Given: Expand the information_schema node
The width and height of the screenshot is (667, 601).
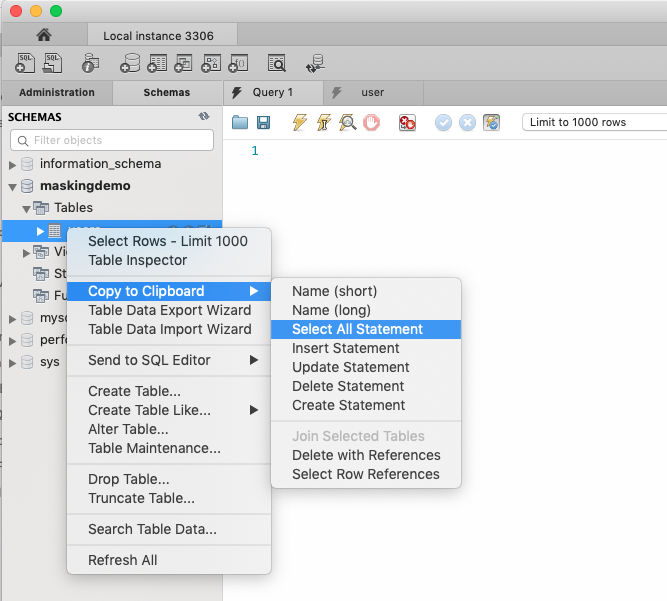Looking at the screenshot, I should pyautogui.click(x=12, y=165).
